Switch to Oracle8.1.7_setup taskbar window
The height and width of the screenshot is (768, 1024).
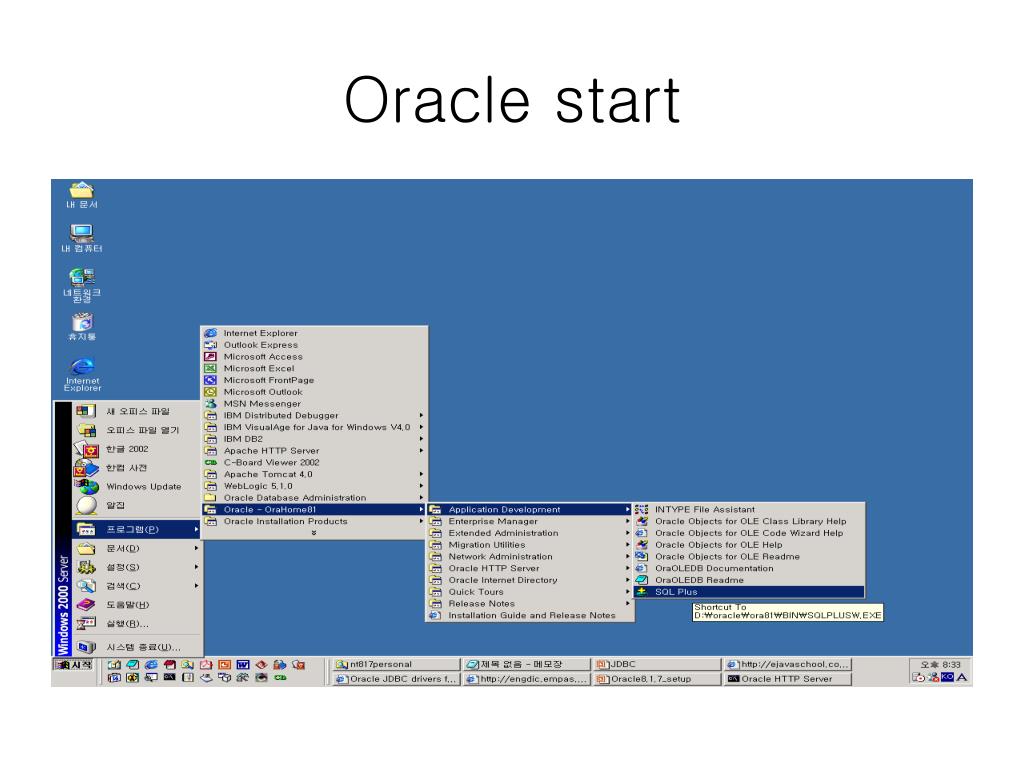(656, 679)
